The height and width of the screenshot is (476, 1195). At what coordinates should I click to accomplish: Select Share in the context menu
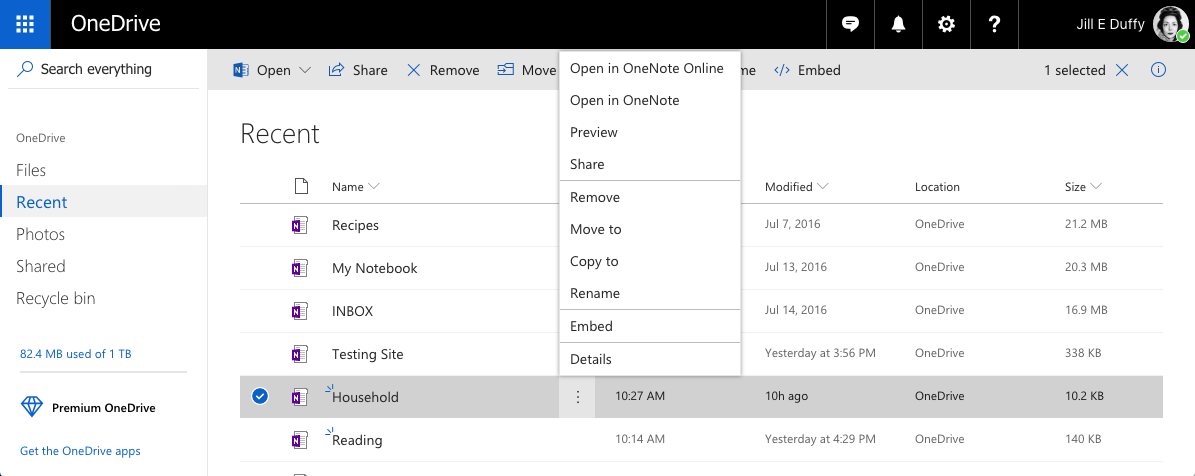coord(650,165)
